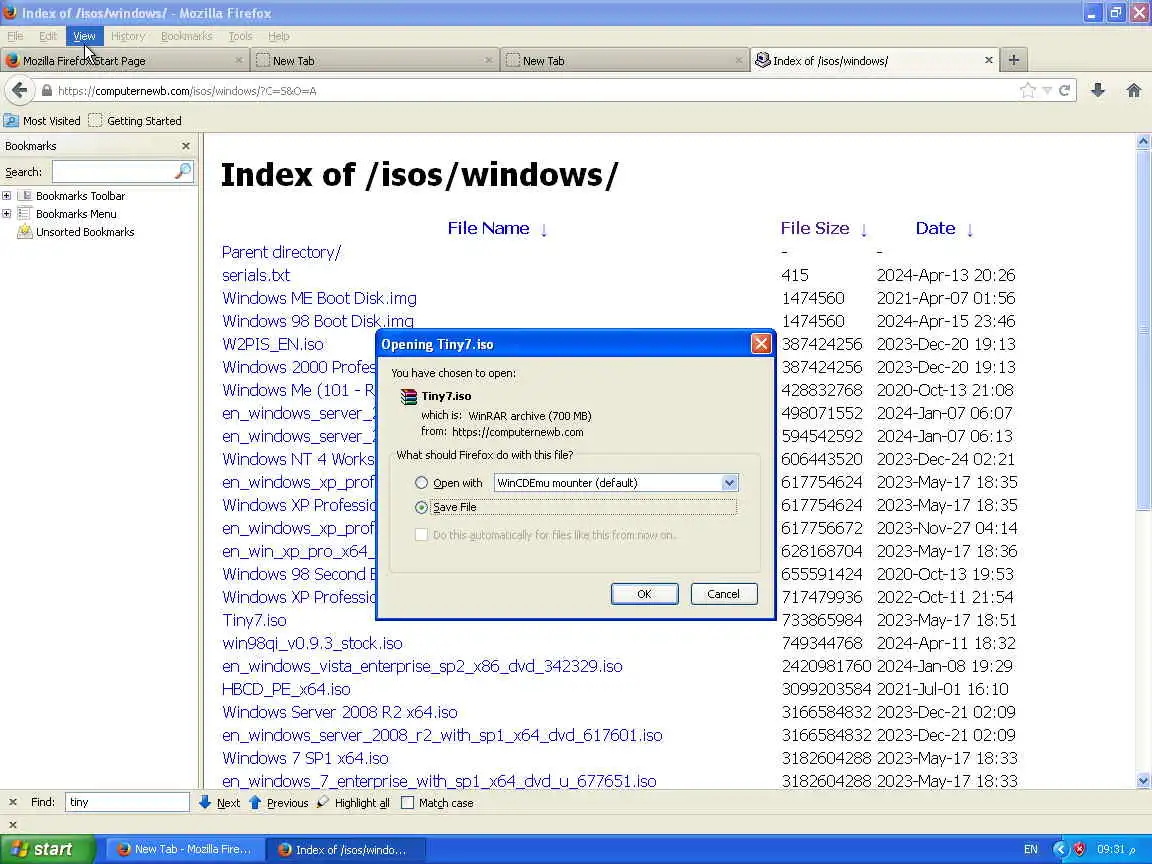Close the Find bar
This screenshot has width=1152, height=864.
12,802
